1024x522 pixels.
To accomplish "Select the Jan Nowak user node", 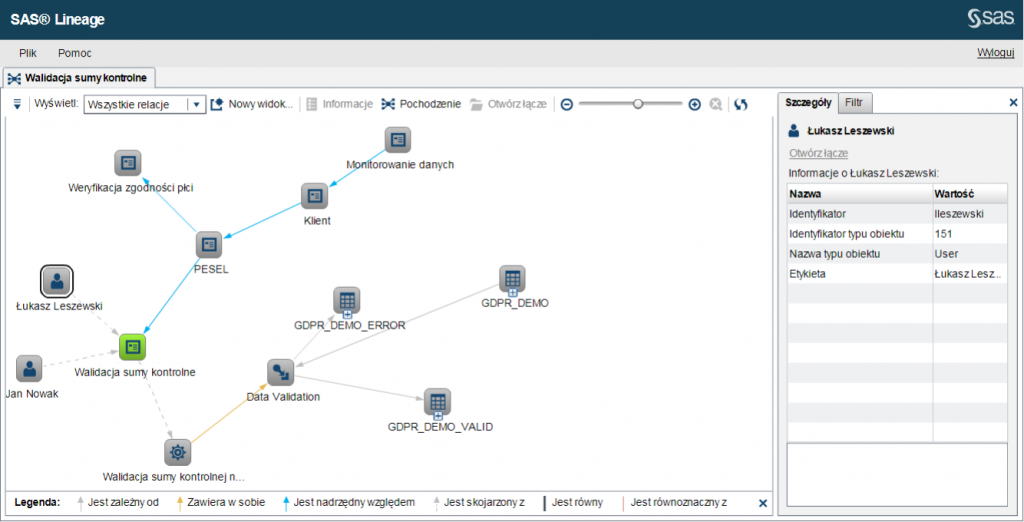I will tap(29, 369).
